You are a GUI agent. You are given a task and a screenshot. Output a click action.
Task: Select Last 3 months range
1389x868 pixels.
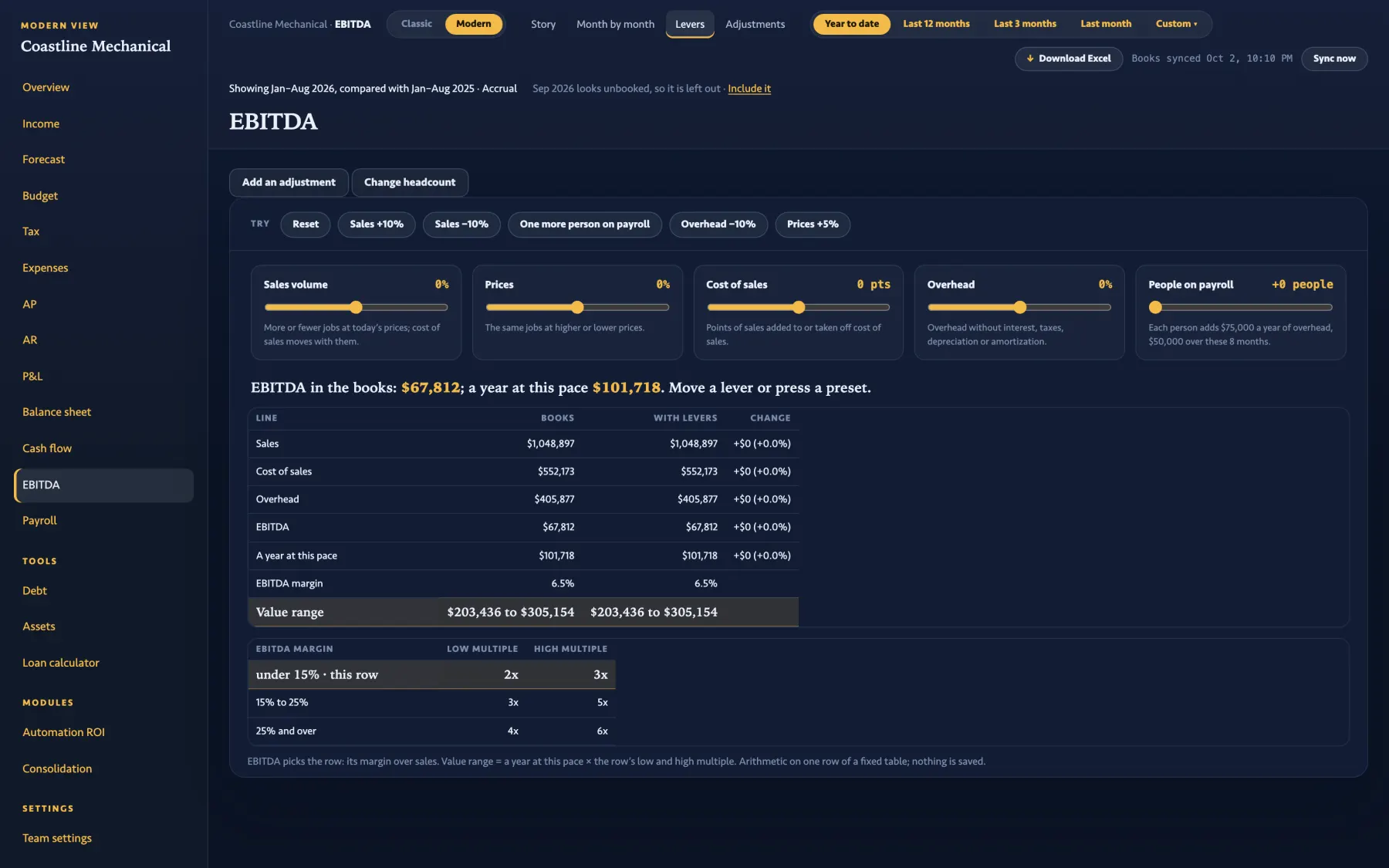[1025, 24]
